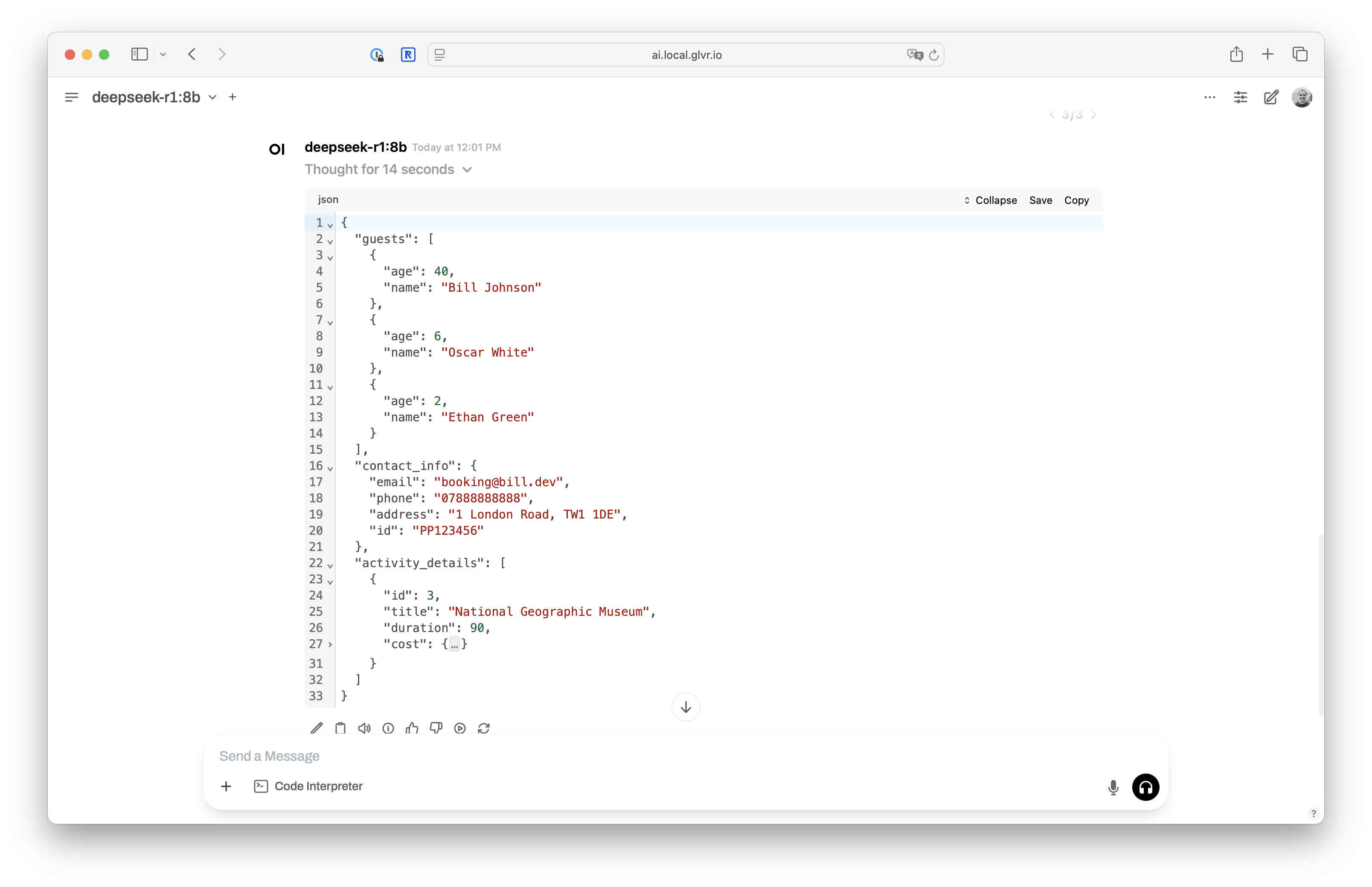Viewport: 1372px width, 887px height.
Task: Click the "National Geographic Museum" title value
Action: coord(549,612)
